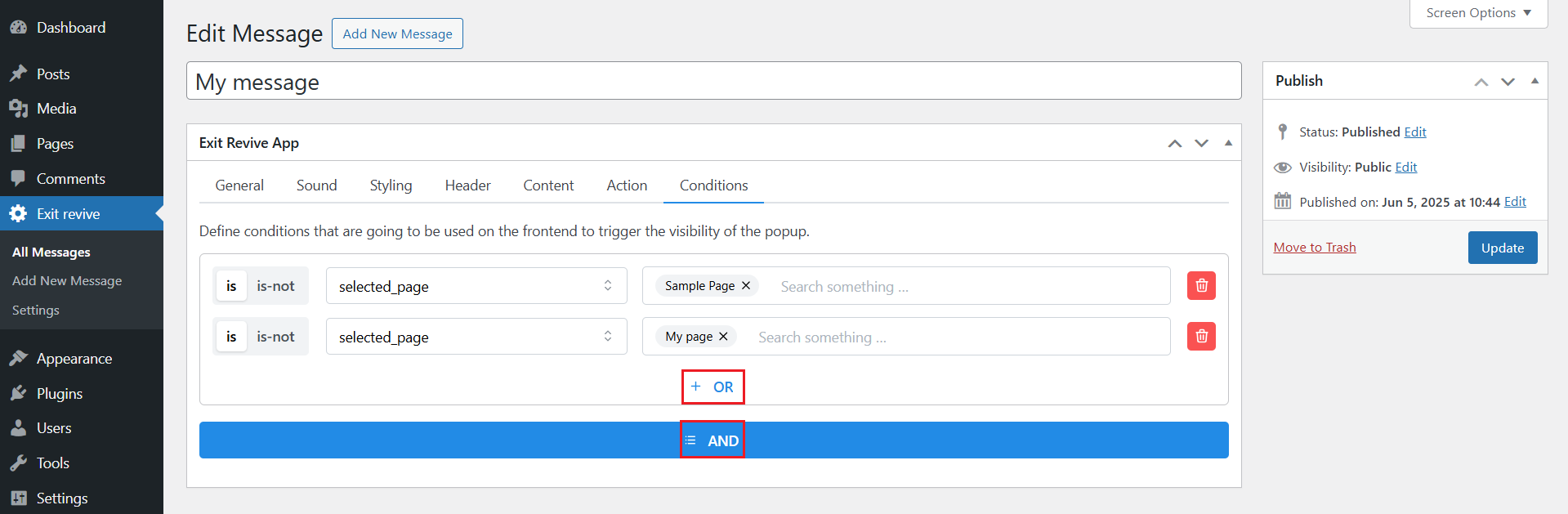This screenshot has height=514, width=1568.
Task: Open the Users menu
Action: 54,428
